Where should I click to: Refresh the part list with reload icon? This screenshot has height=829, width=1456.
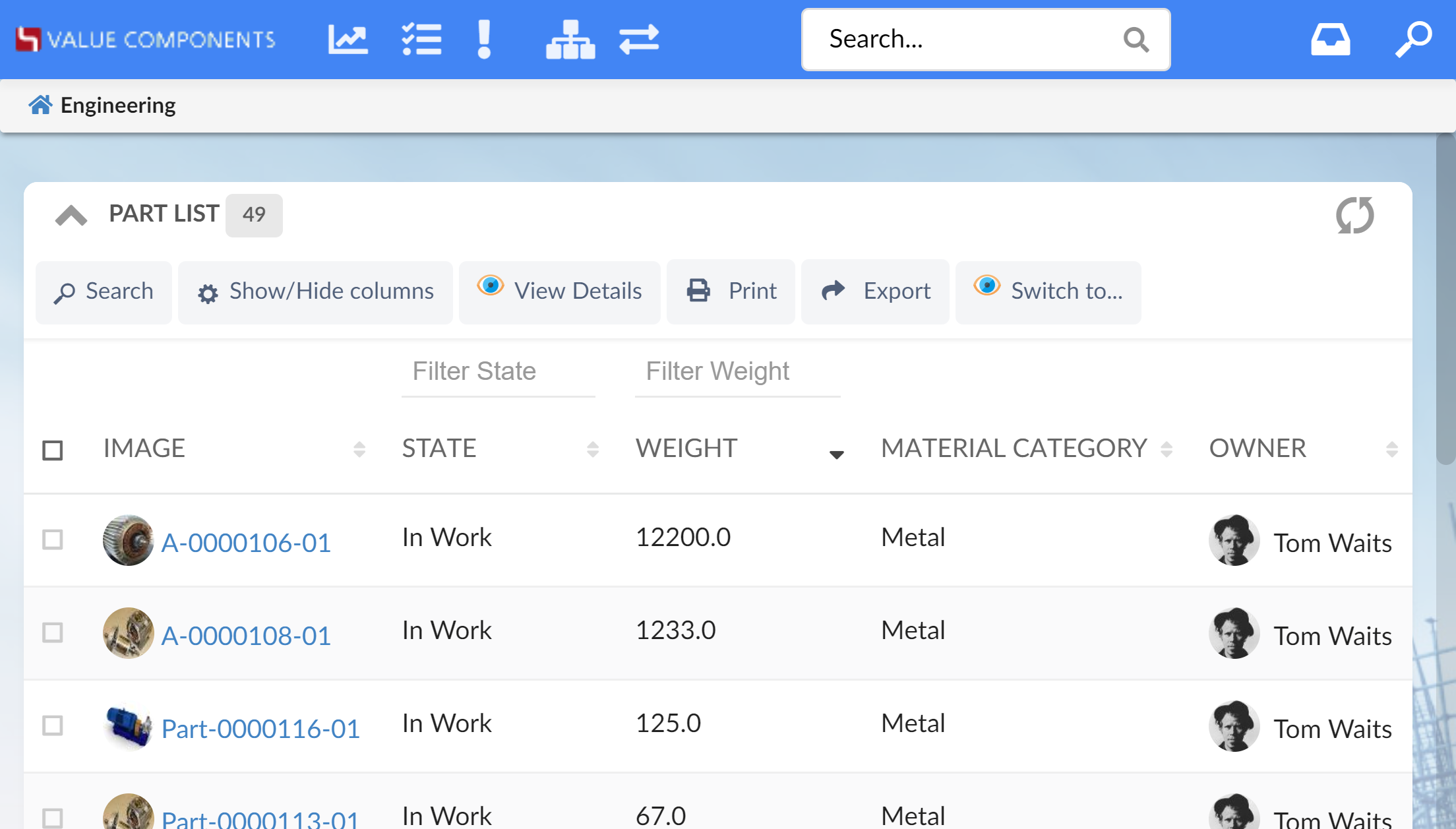pyautogui.click(x=1354, y=215)
